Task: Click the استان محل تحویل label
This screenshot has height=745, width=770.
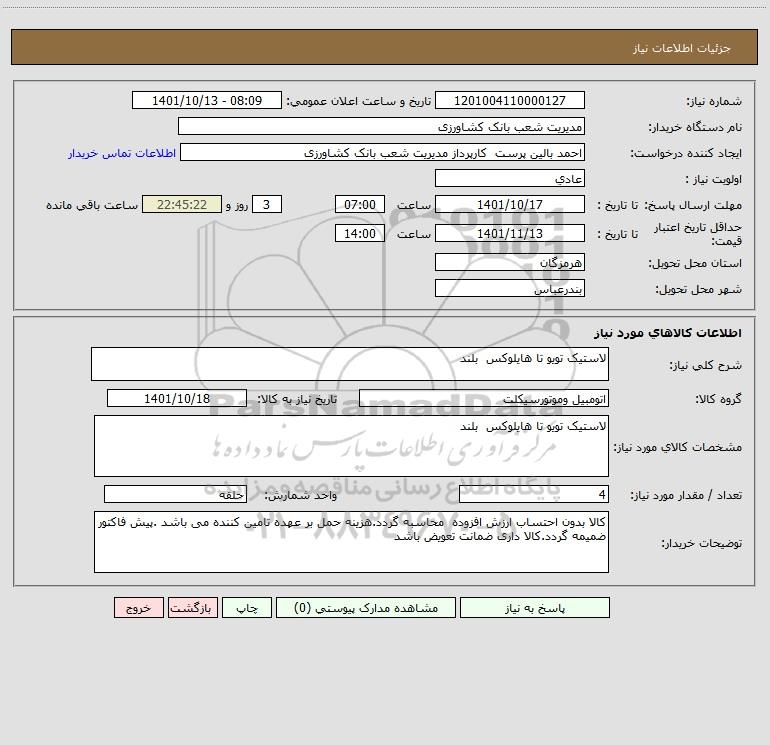Action: pos(695,263)
